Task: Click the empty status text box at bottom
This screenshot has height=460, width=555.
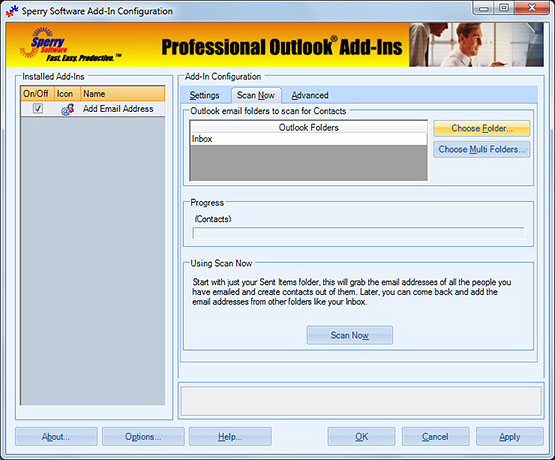Action: tap(361, 401)
